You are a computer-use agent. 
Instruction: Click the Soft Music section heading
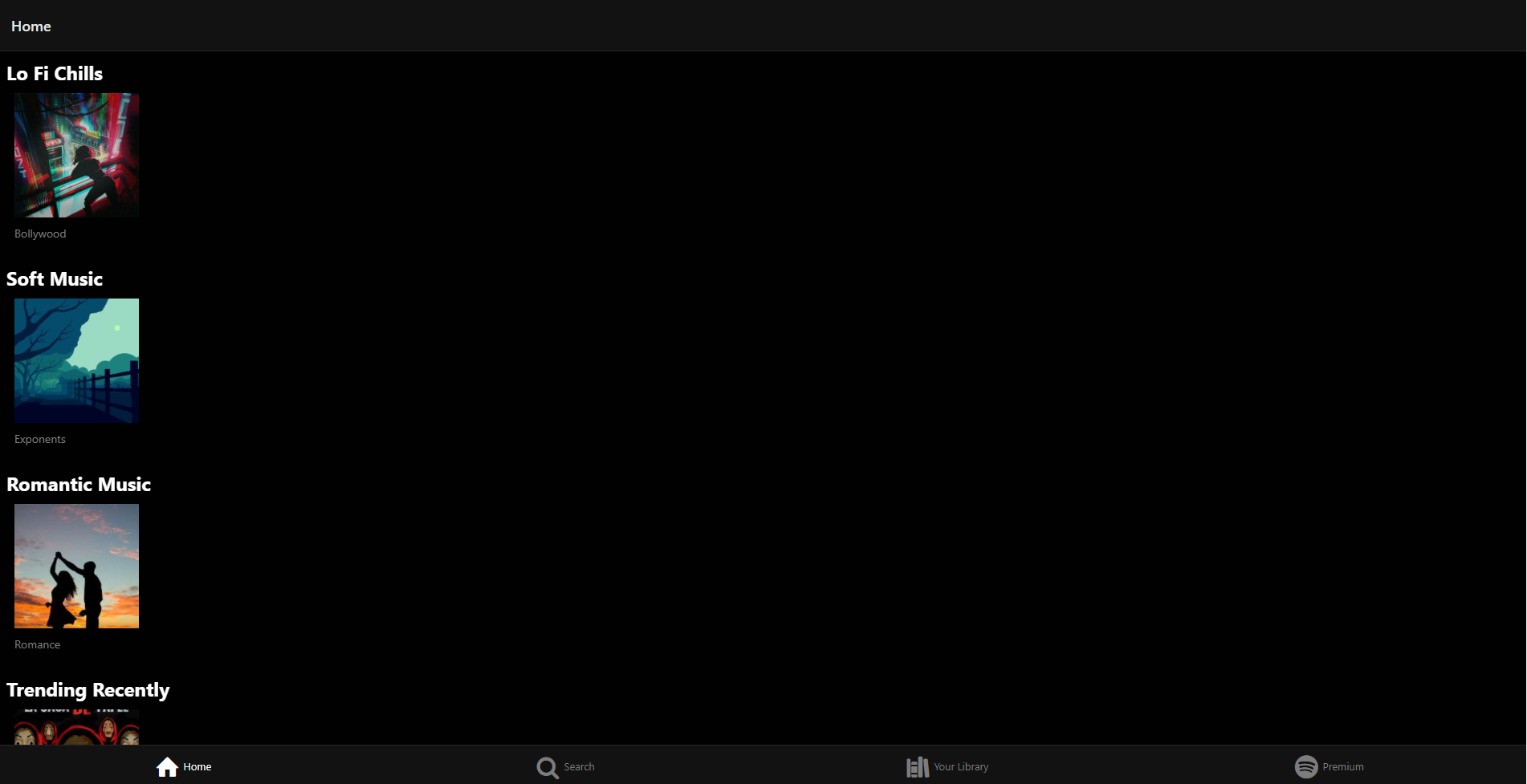pyautogui.click(x=55, y=279)
